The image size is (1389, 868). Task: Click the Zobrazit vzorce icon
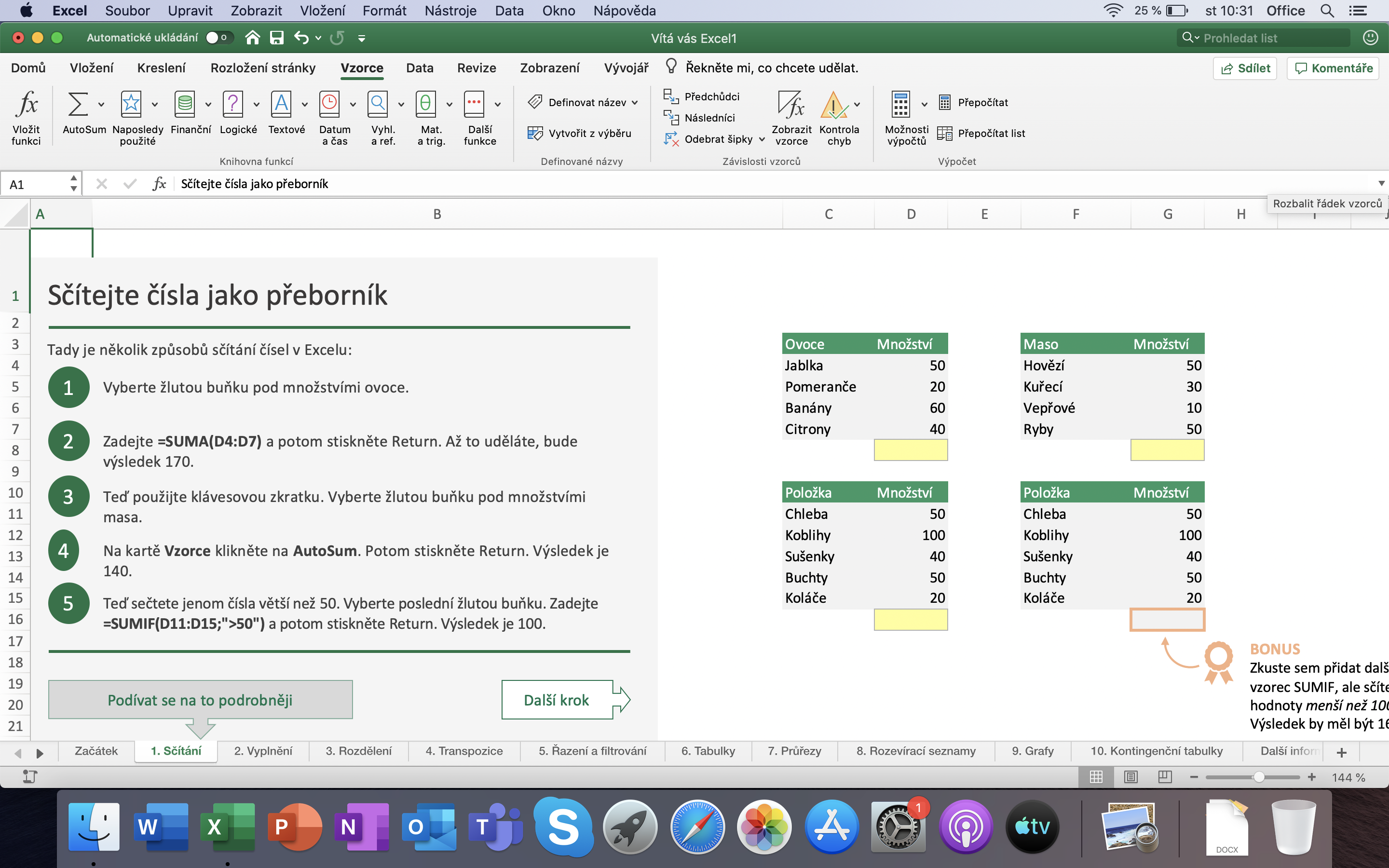click(x=791, y=105)
